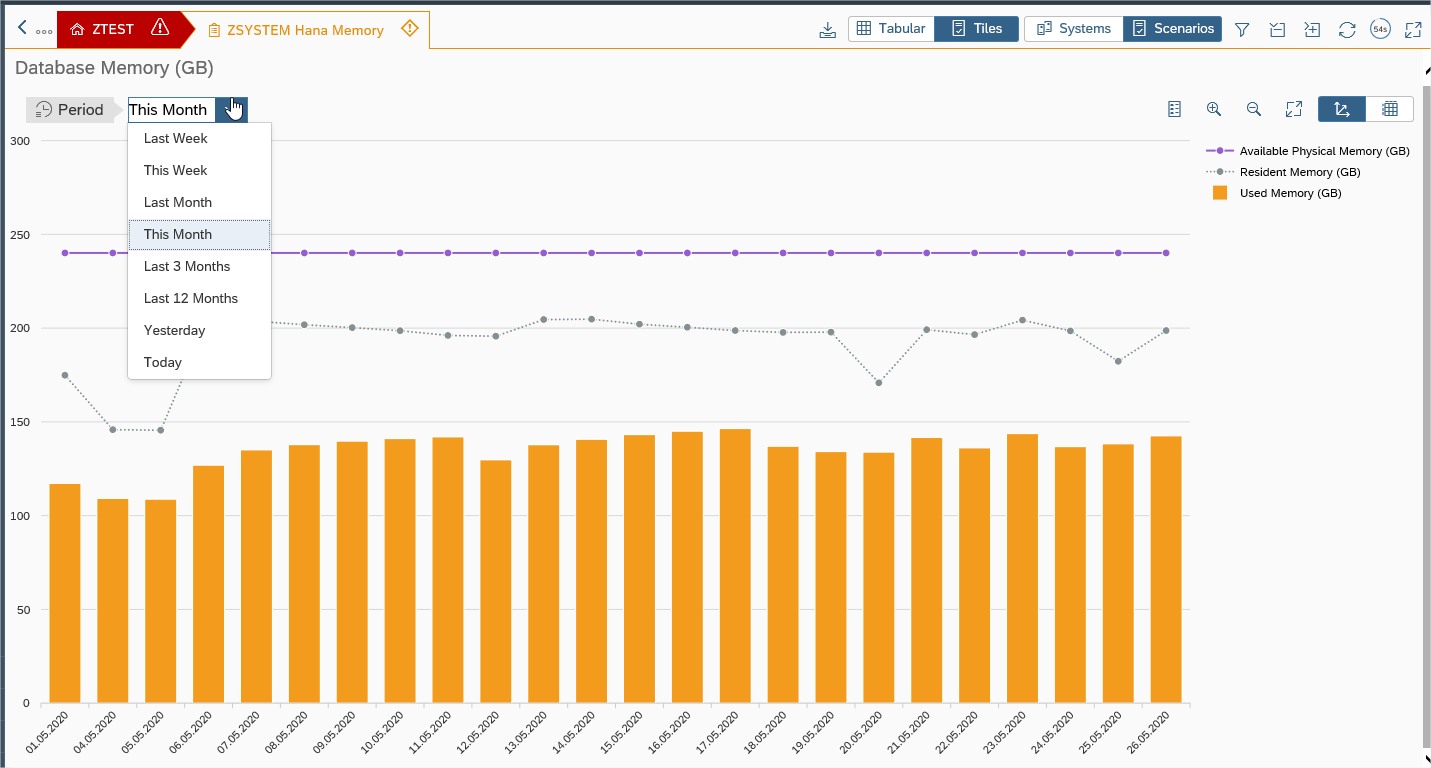
Task: Switch to Tabular view
Action: 891,29
